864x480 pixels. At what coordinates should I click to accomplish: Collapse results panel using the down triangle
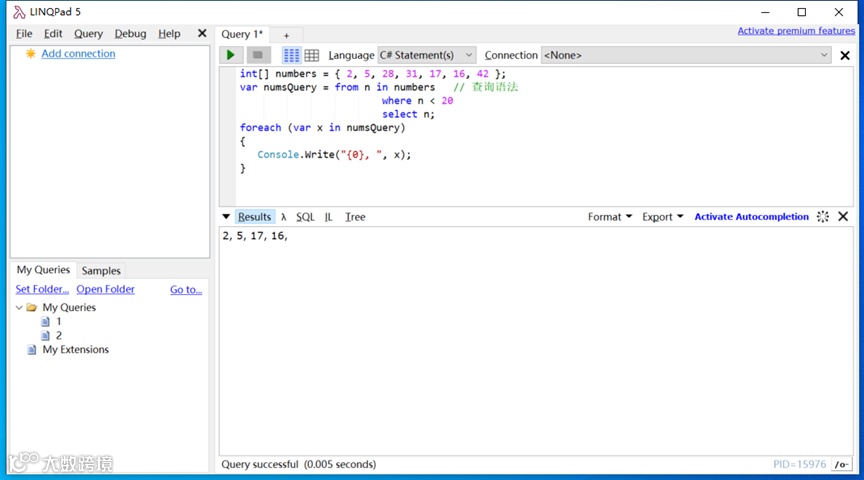pos(226,217)
